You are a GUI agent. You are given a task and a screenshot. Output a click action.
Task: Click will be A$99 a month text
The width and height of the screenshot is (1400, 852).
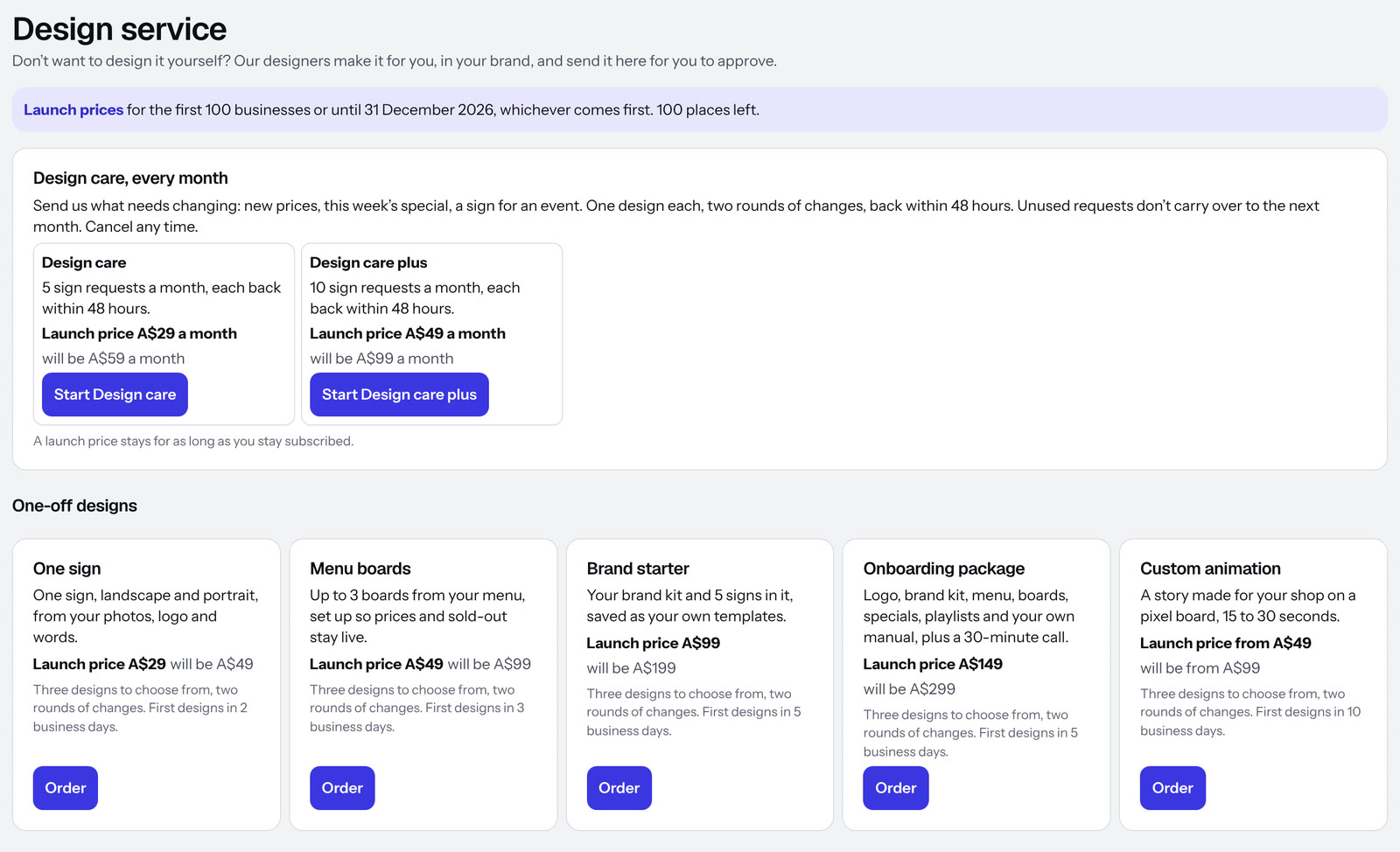(381, 359)
